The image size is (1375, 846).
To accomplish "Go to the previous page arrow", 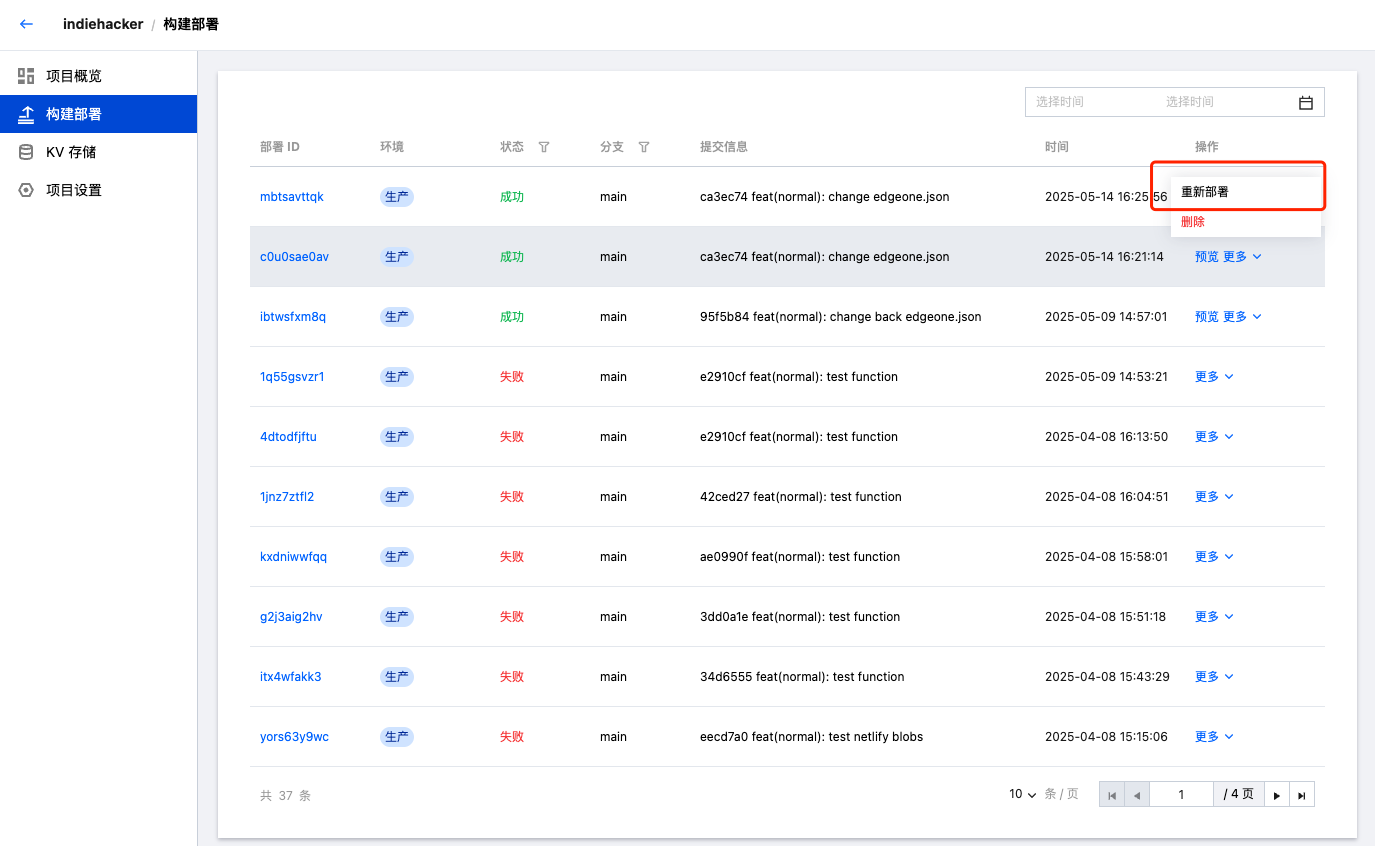I will (x=1137, y=795).
